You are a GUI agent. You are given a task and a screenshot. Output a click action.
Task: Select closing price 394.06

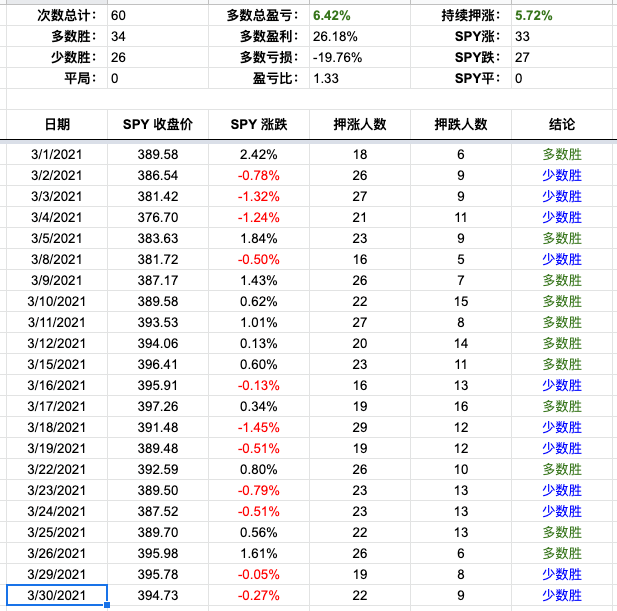click(x=158, y=343)
